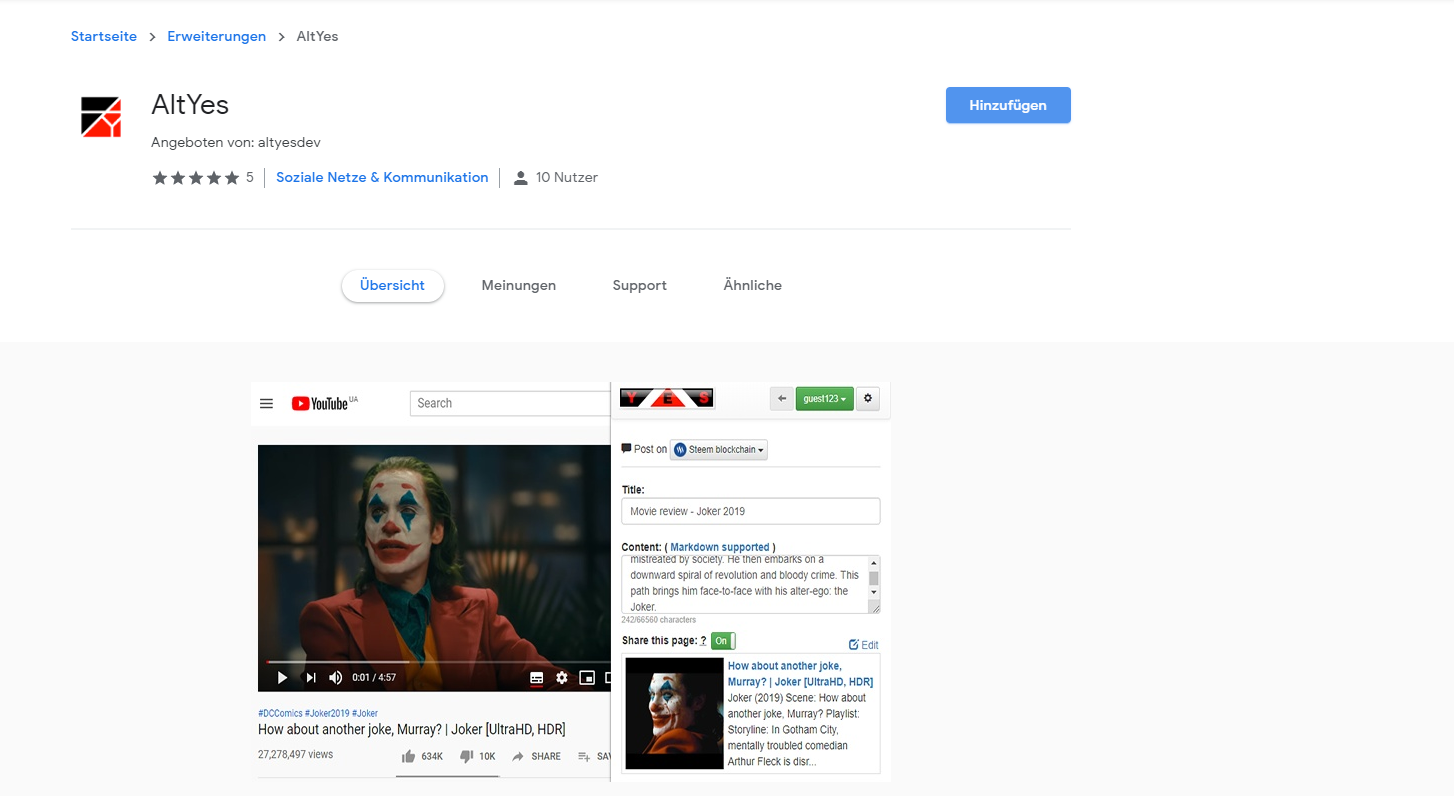Open the Support tab
Screen dimensions: 1454x796
coord(640,285)
